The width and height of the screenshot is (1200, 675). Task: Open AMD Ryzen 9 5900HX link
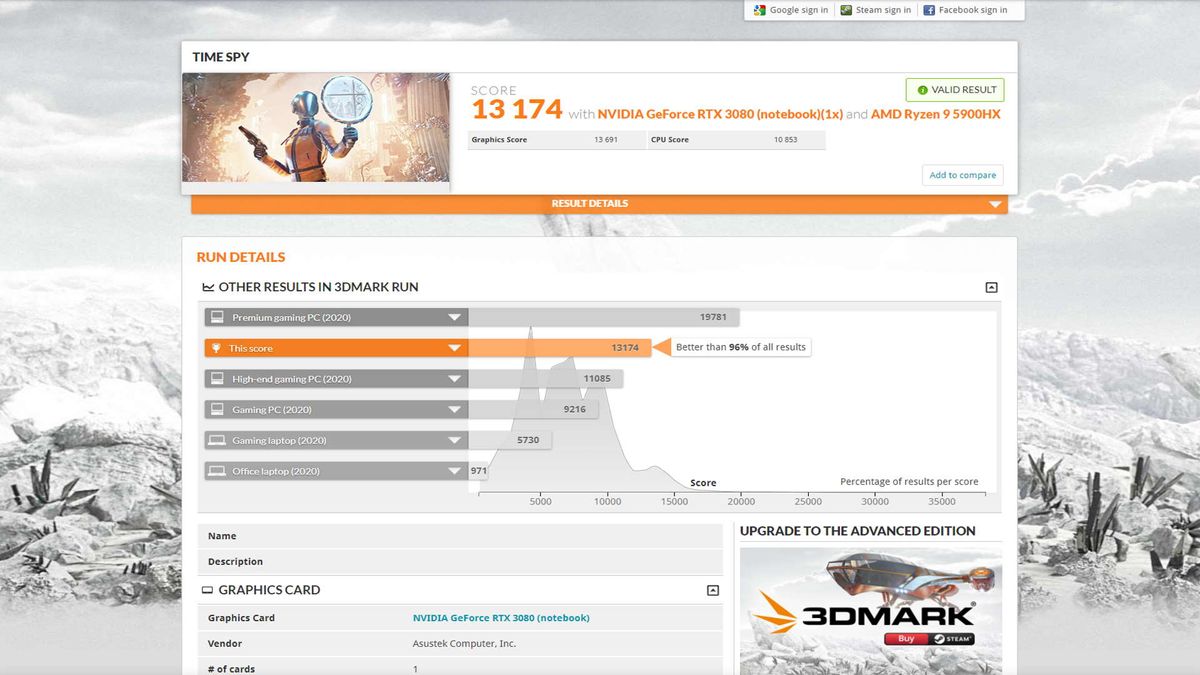click(x=936, y=114)
